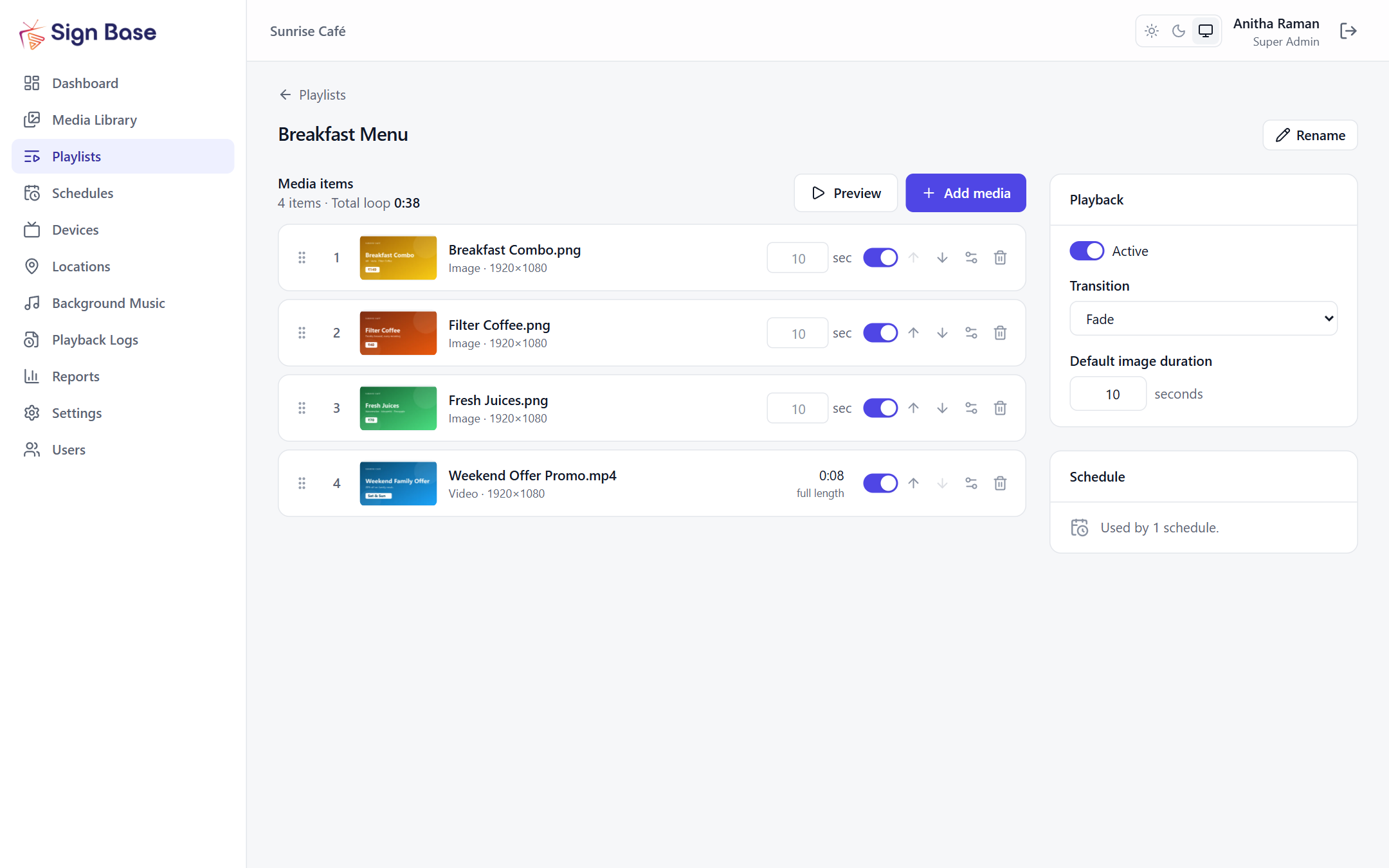Select system theme monitor icon

click(x=1206, y=31)
